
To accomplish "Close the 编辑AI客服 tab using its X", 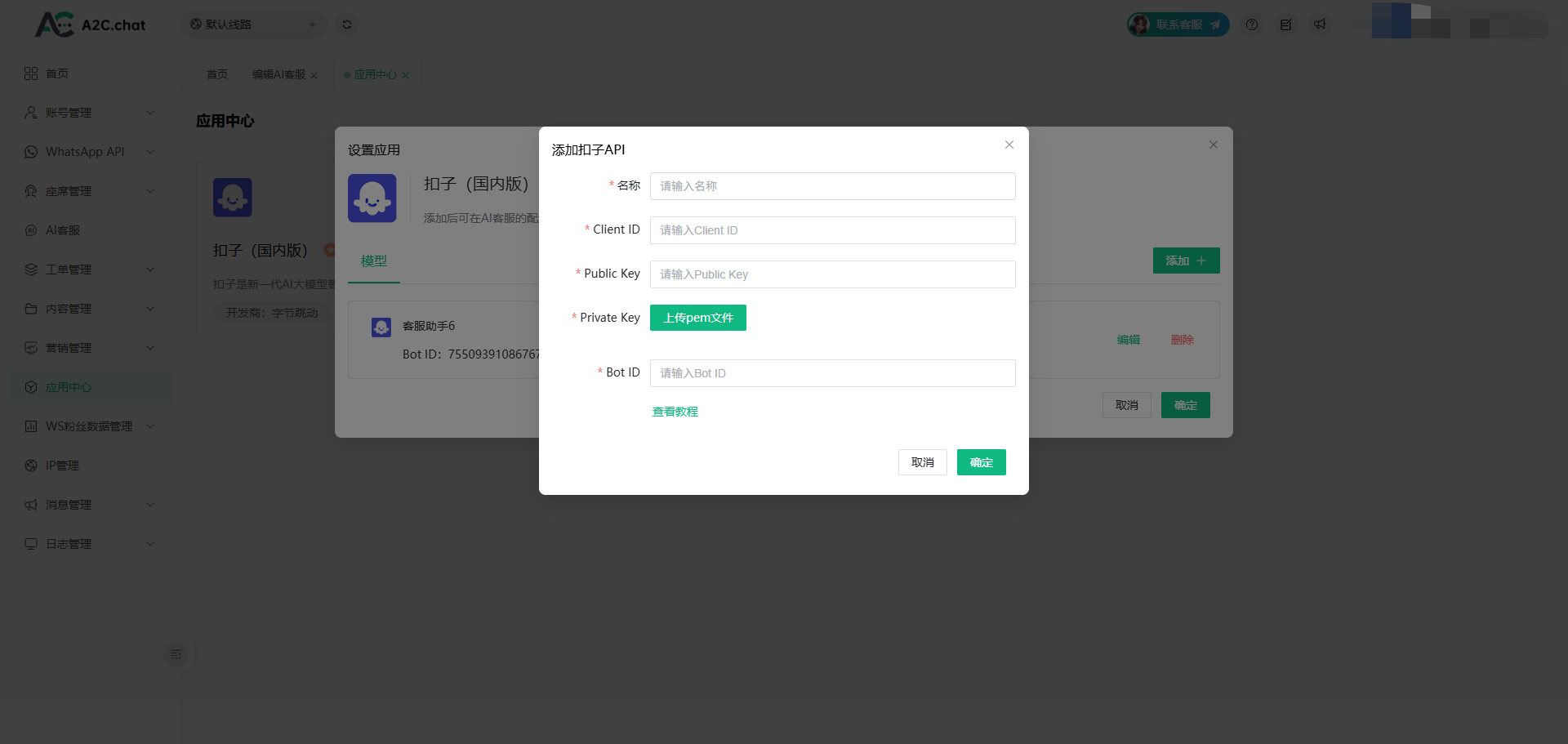I will [x=314, y=75].
